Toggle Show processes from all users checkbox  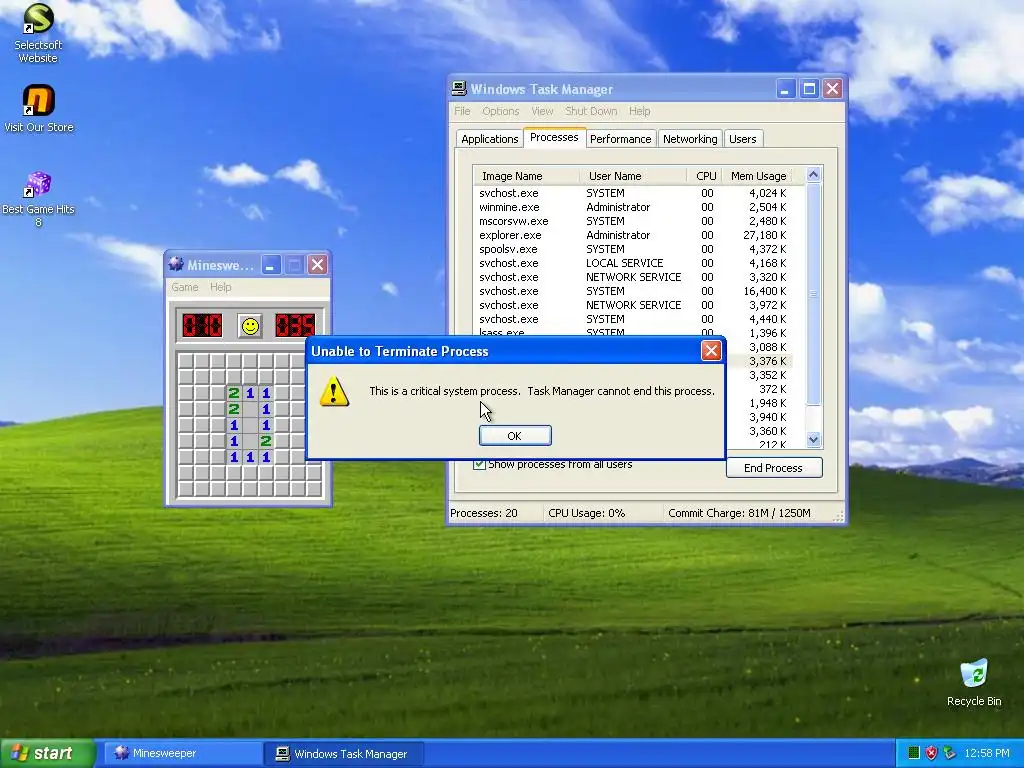coord(479,464)
